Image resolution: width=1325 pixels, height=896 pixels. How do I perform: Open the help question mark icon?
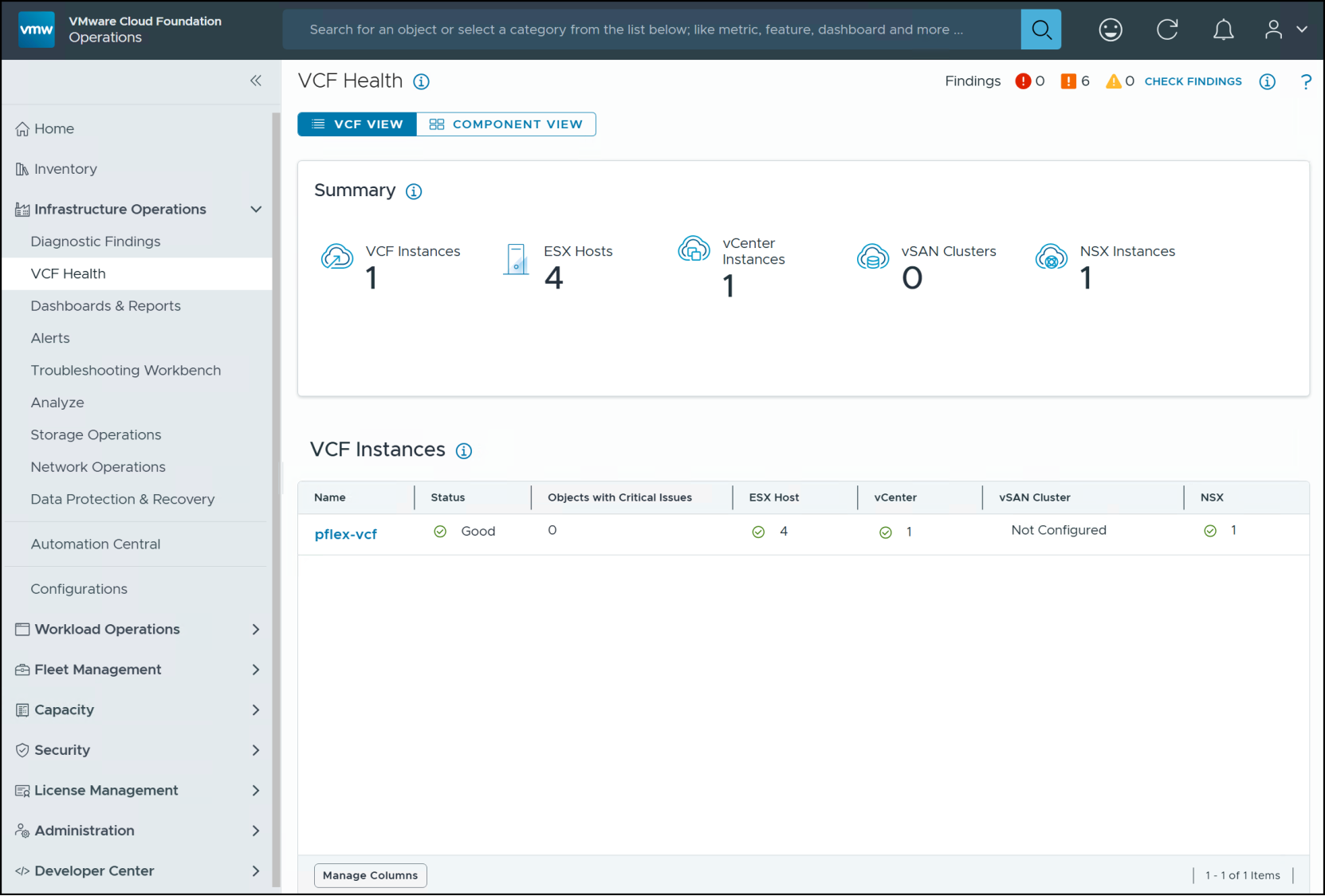tap(1306, 81)
